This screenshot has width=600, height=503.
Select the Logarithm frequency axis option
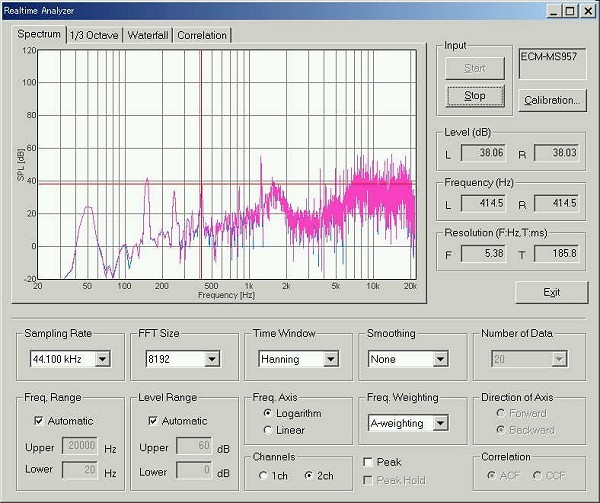[x=267, y=413]
